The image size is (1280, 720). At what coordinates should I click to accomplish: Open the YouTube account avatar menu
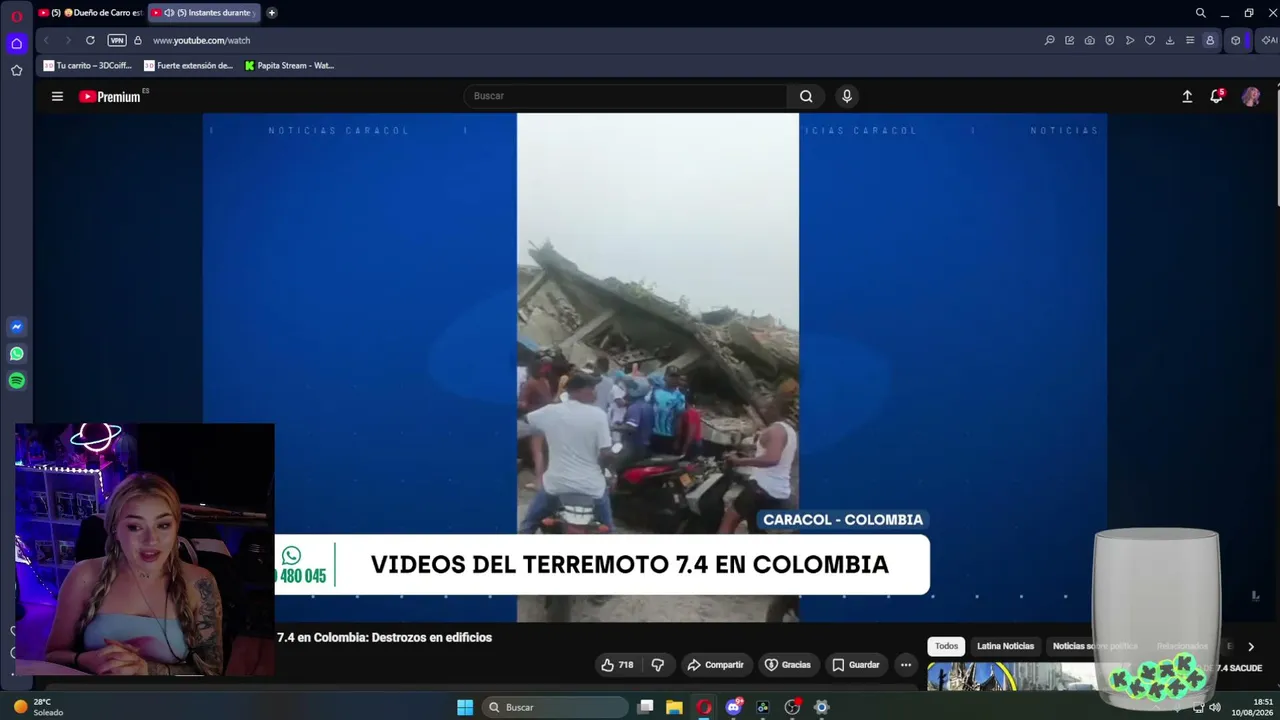pyautogui.click(x=1251, y=97)
